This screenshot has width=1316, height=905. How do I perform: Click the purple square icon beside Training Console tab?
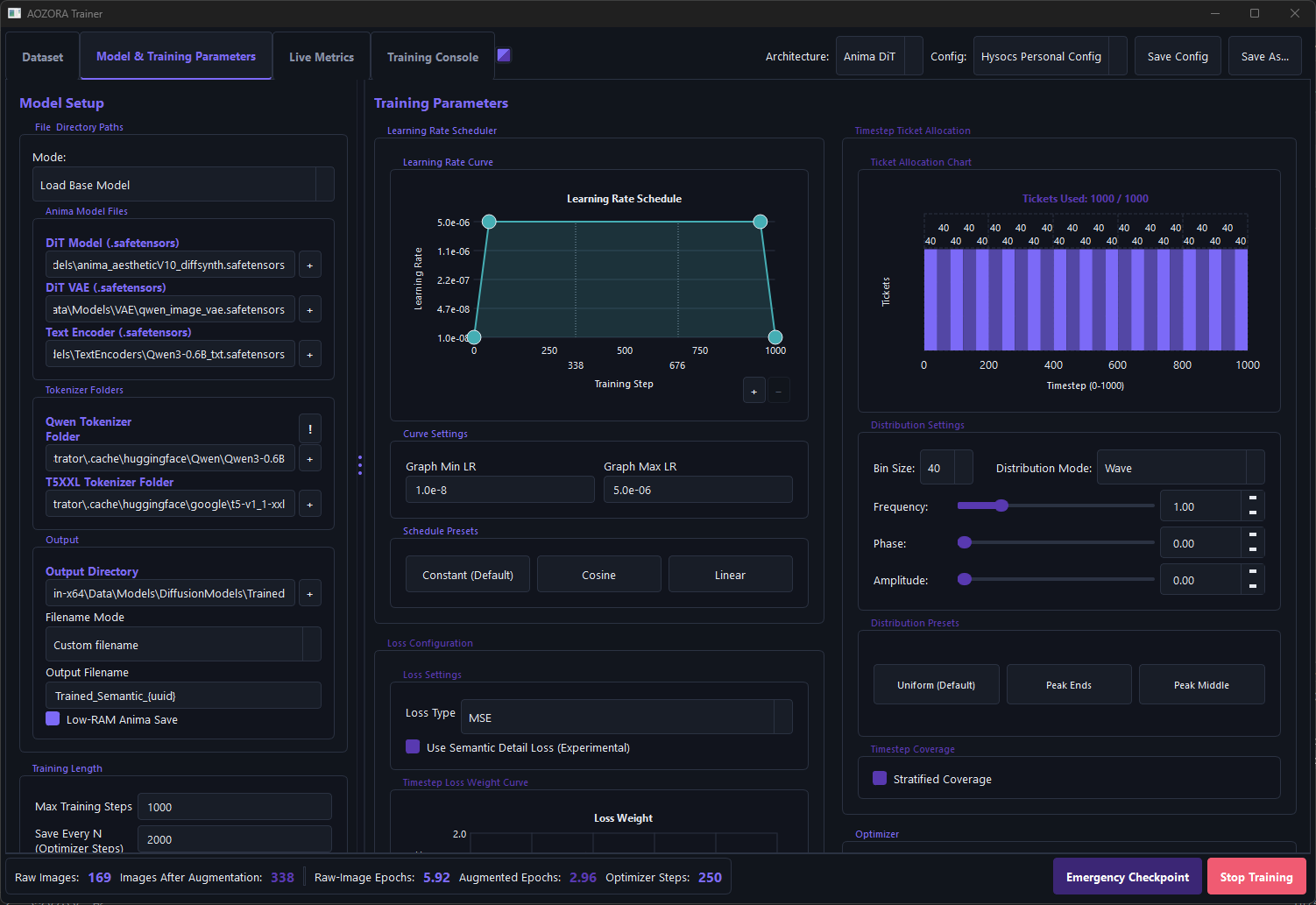coord(504,55)
